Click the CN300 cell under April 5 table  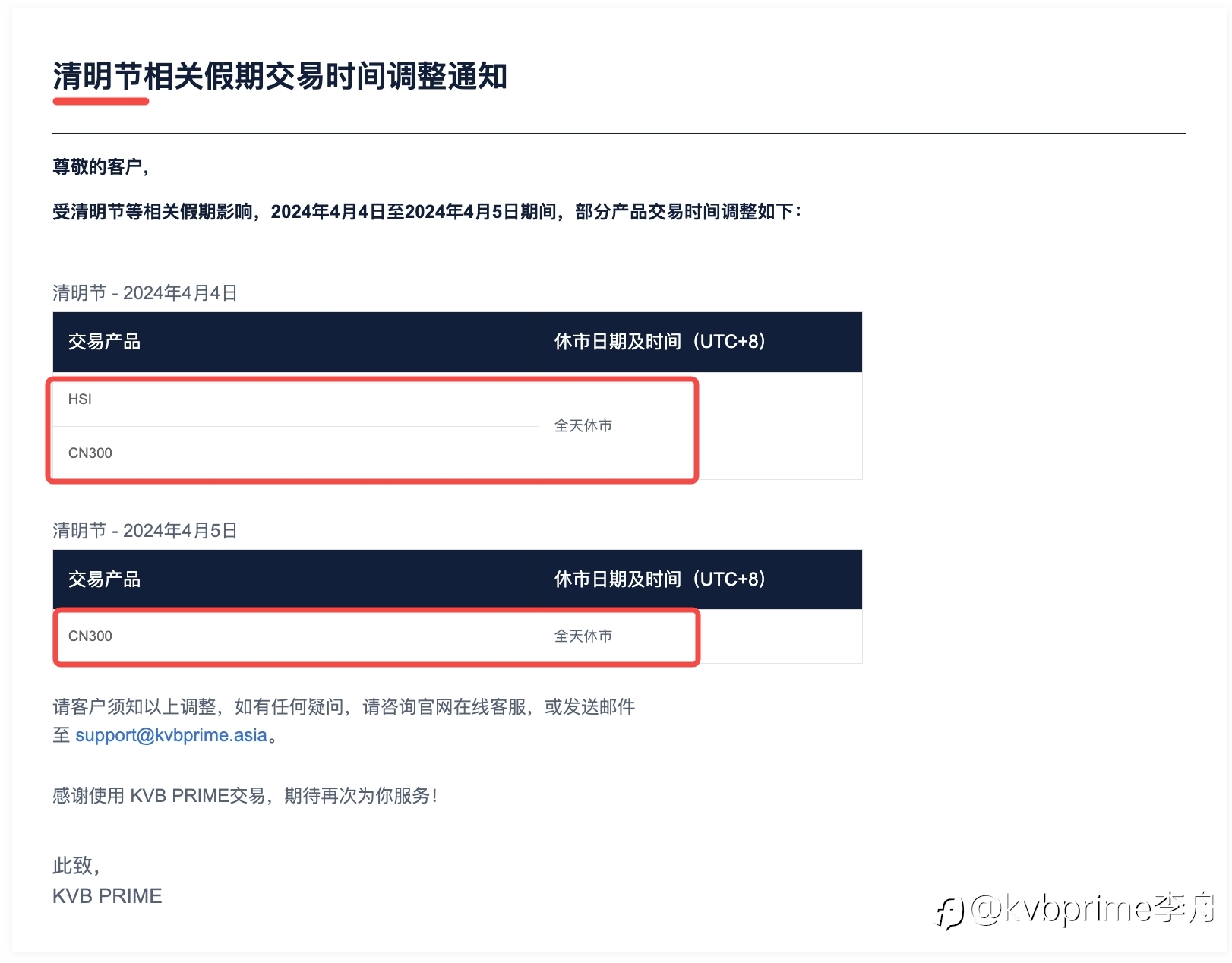(x=295, y=636)
